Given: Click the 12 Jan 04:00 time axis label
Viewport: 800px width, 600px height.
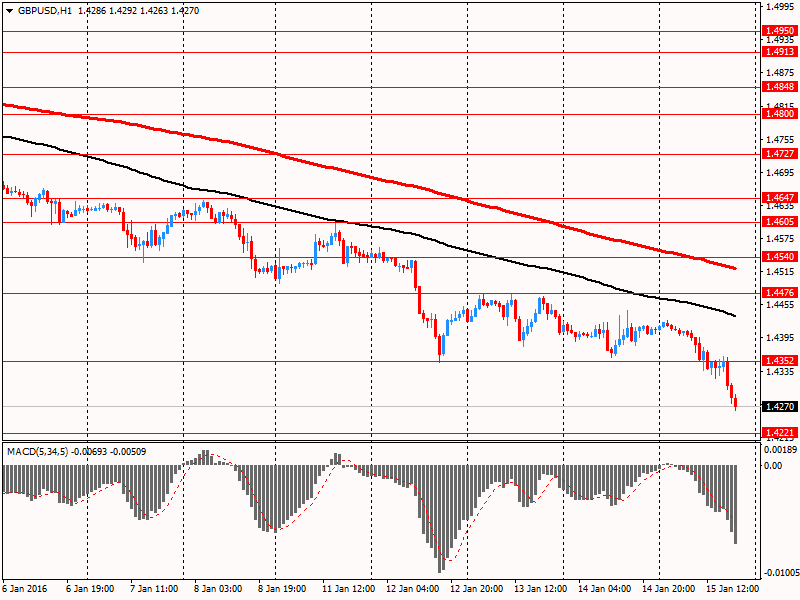Looking at the screenshot, I should point(412,589).
